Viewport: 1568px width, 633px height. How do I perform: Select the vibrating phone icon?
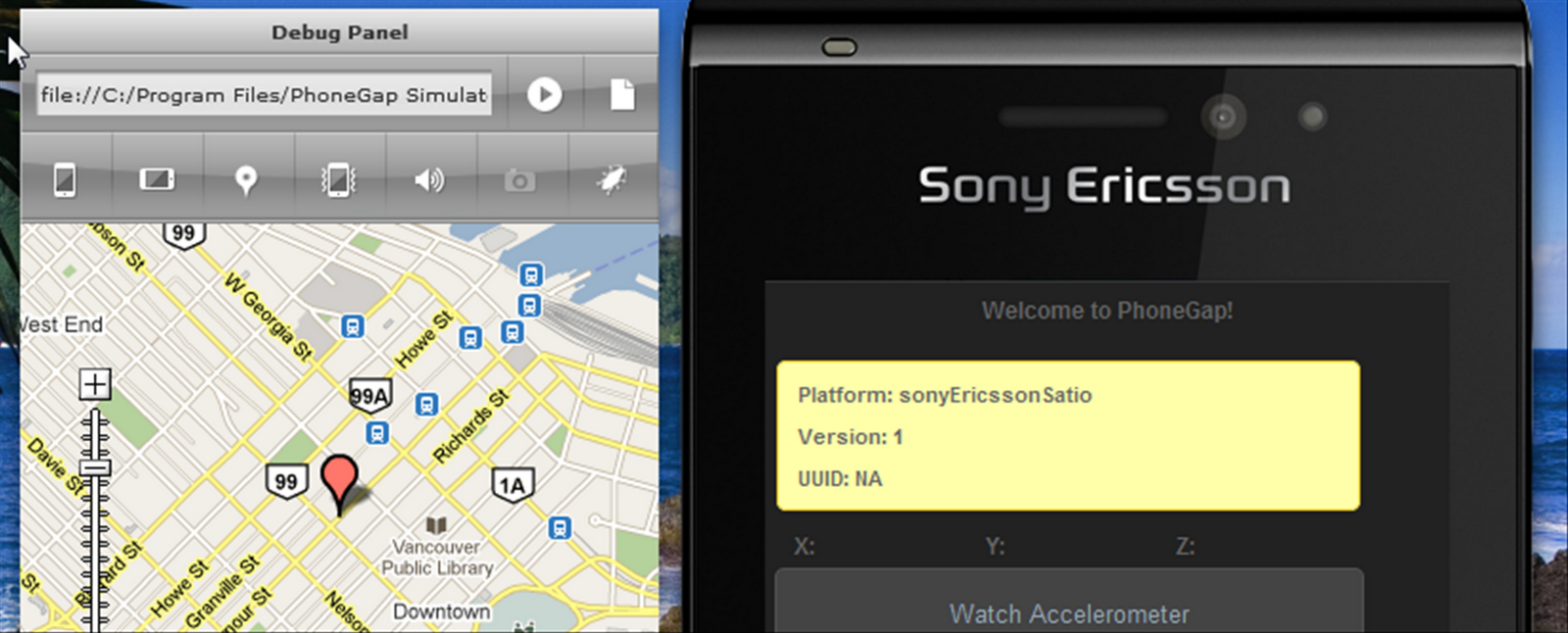pyautogui.click(x=338, y=180)
